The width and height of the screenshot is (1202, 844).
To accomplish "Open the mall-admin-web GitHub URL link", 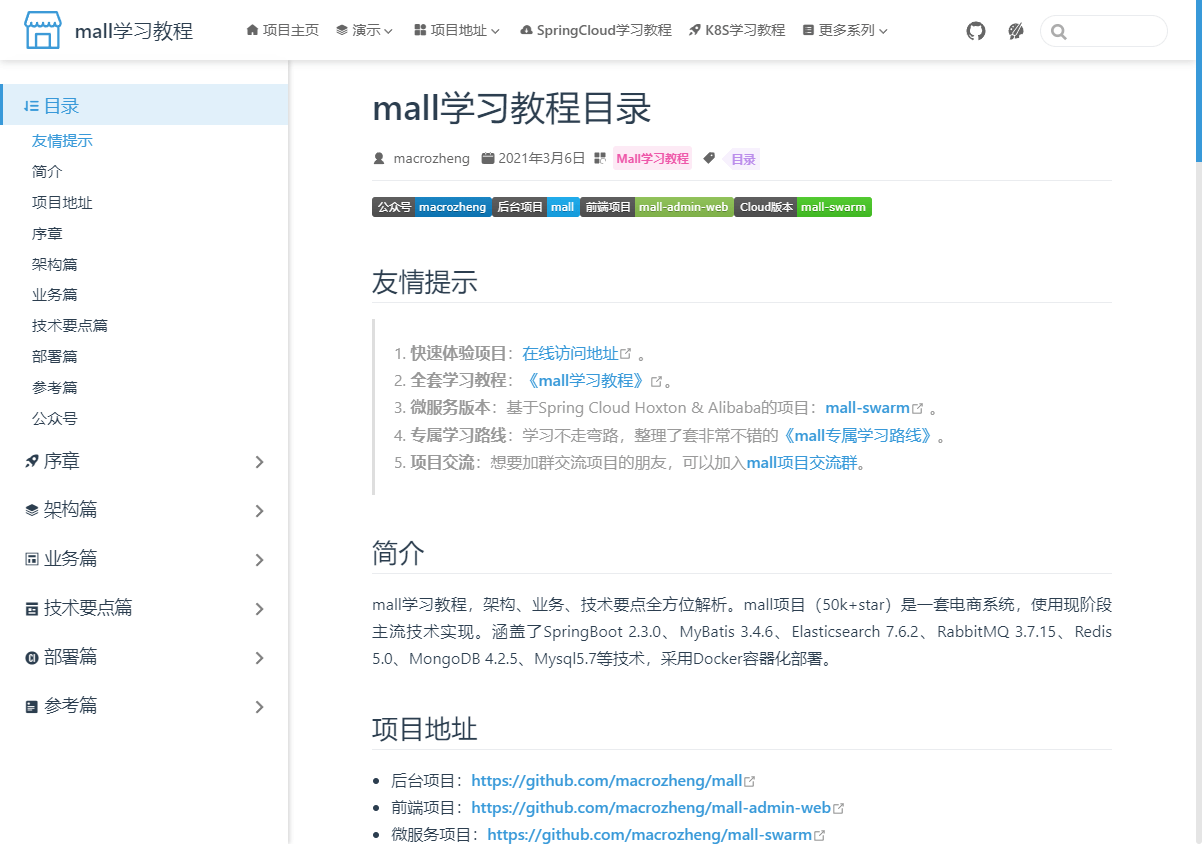I will 651,808.
